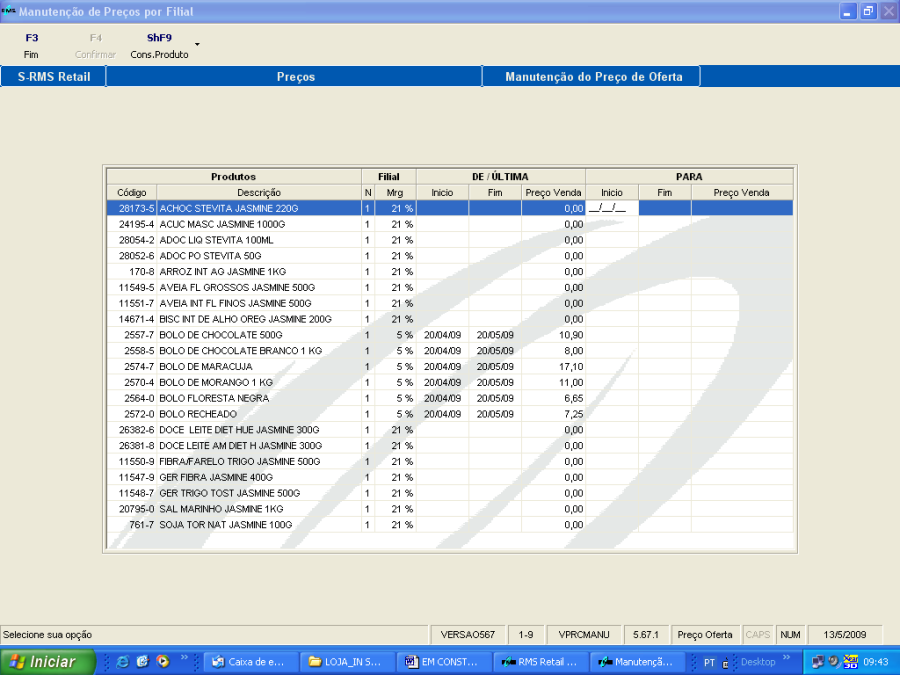Click the ShF9 Cons.Produto toolbar button
Screen dimensions: 900x675
(x=159, y=46)
